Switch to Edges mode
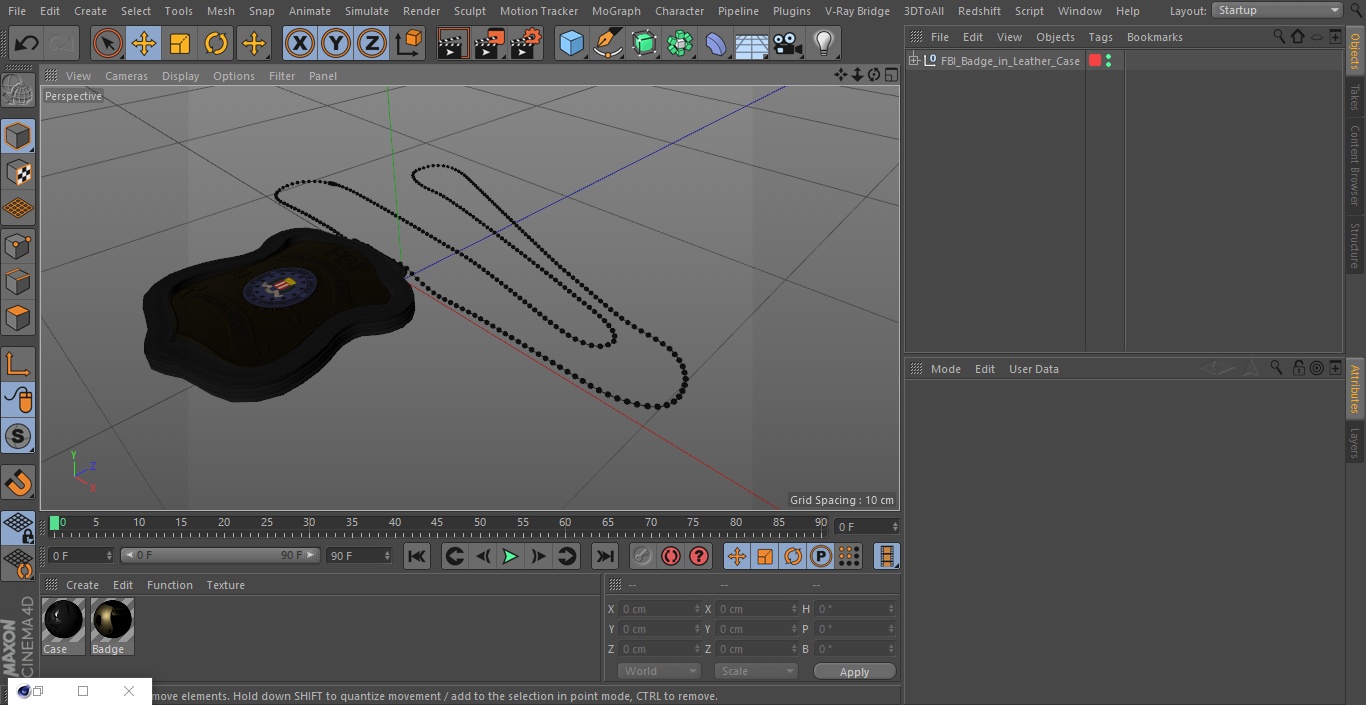The image size is (1366, 705). (x=18, y=282)
